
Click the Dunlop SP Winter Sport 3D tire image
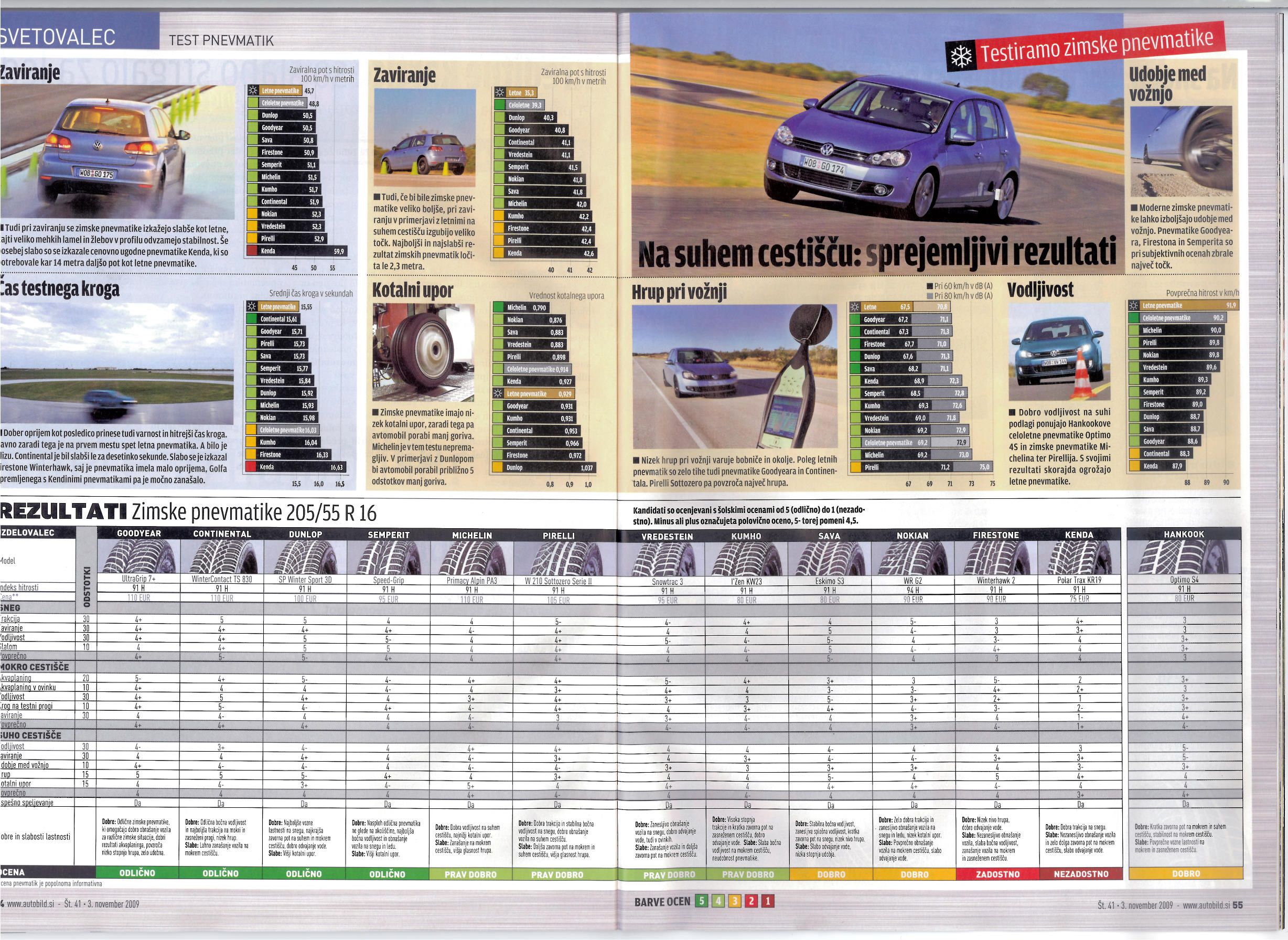(x=305, y=557)
